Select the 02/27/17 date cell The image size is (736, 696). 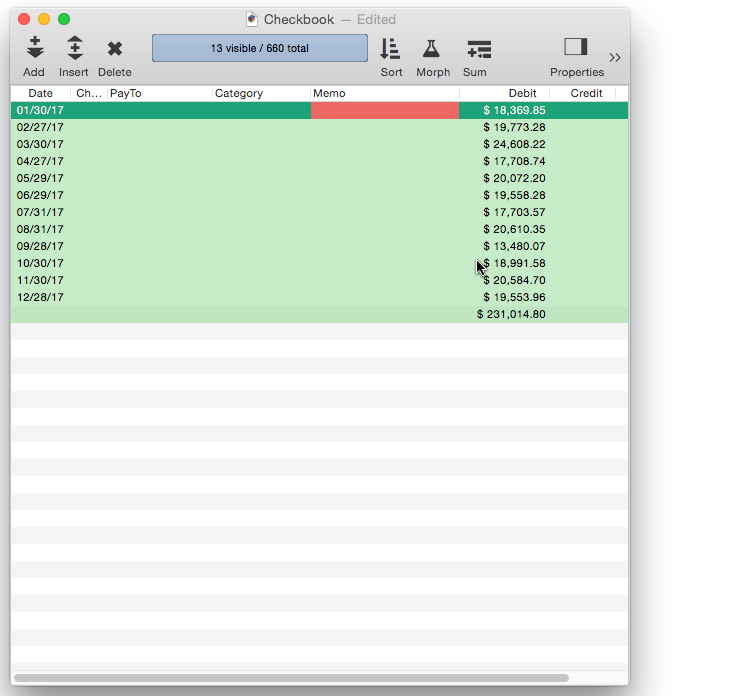click(40, 127)
